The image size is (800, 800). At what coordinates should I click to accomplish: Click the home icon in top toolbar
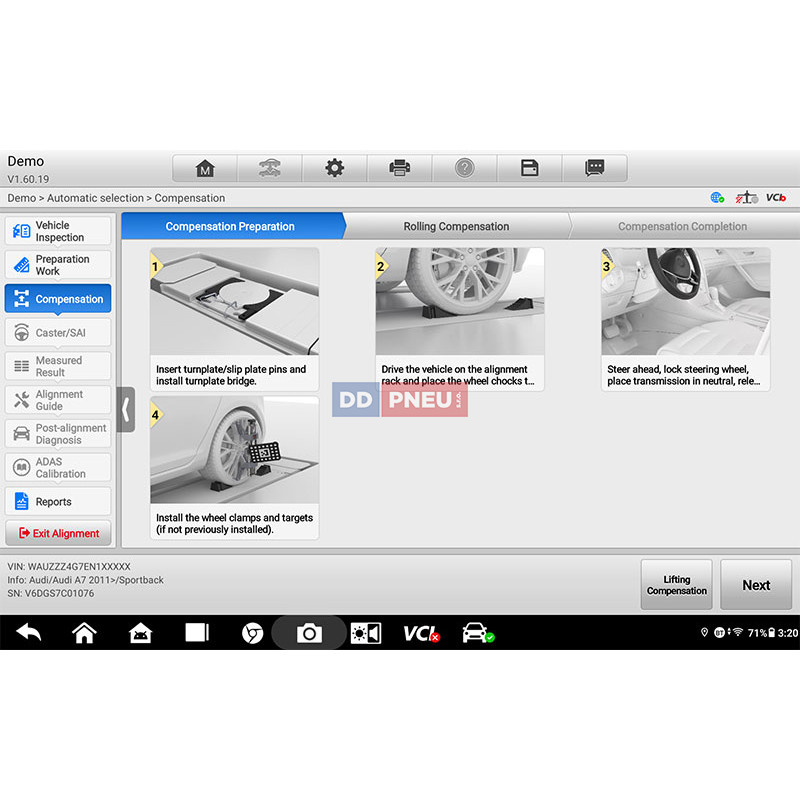click(x=205, y=168)
